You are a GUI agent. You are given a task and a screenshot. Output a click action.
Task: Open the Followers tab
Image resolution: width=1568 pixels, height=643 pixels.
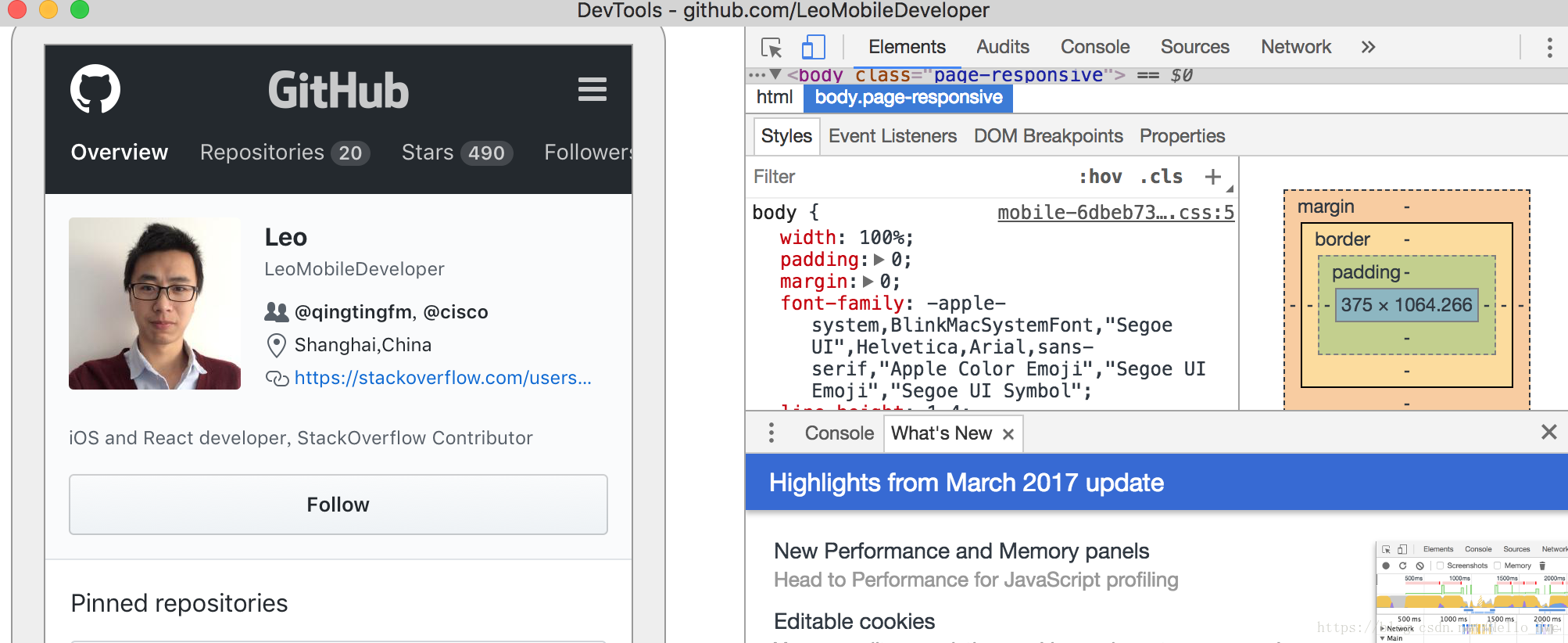(588, 153)
